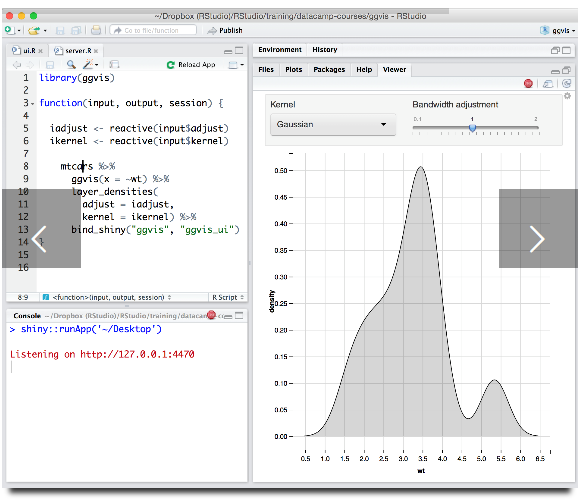Switch to the Help tab
Viewport: 585px width, 501px height.
[x=364, y=70]
